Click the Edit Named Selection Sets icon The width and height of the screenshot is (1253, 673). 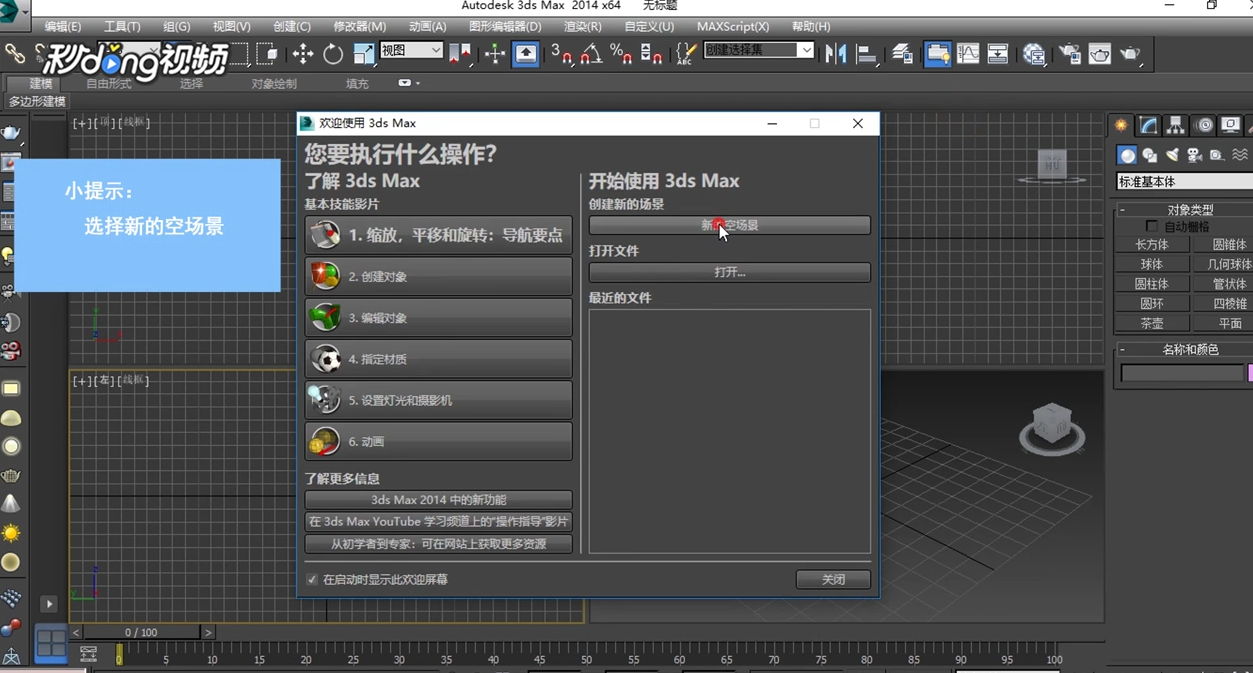pos(685,54)
